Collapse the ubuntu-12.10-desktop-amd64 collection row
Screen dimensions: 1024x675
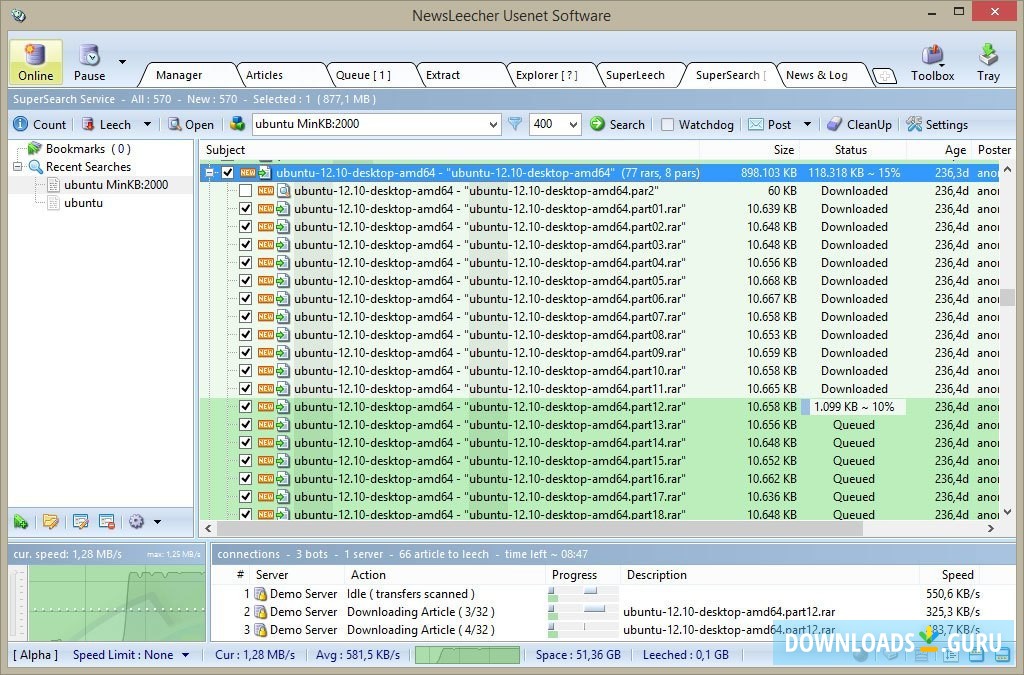pyautogui.click(x=210, y=173)
